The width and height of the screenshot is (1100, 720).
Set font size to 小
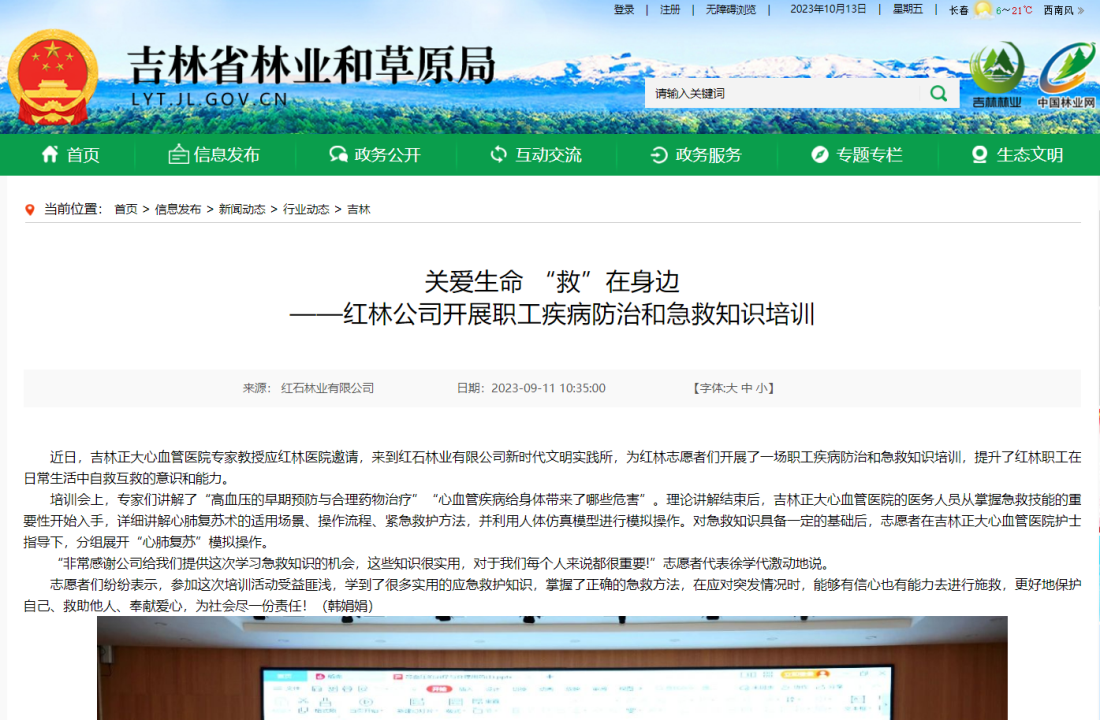[x=761, y=388]
